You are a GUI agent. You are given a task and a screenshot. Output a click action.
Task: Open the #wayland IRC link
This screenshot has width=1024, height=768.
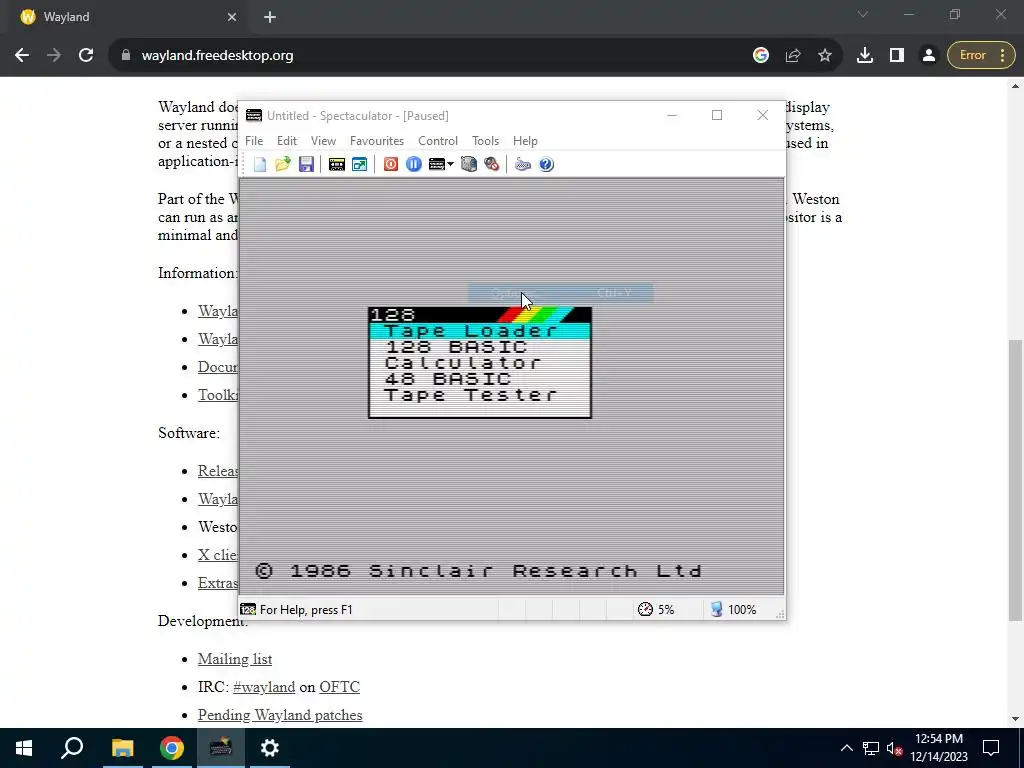[264, 687]
